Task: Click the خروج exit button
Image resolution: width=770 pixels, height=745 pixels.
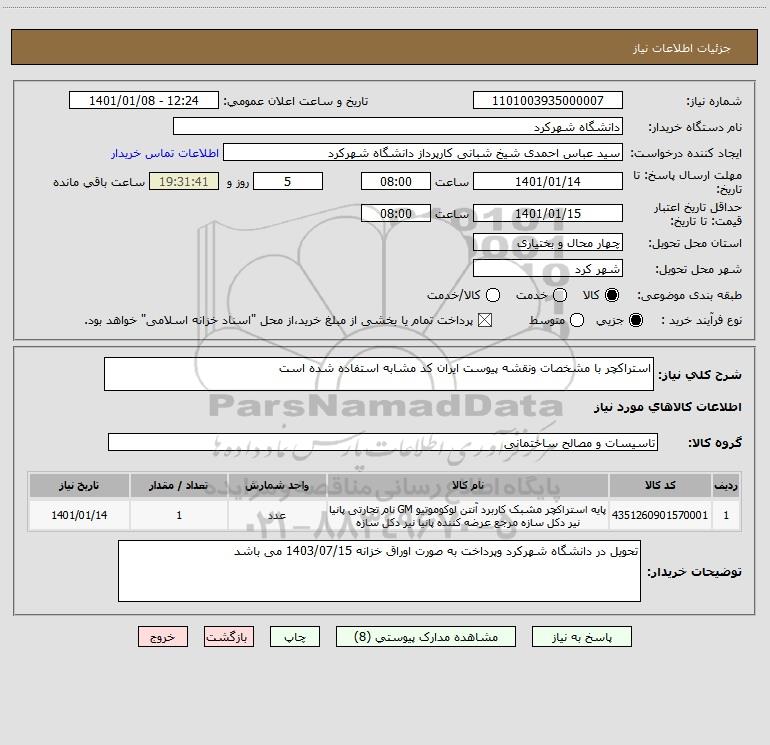Action: pyautogui.click(x=163, y=636)
